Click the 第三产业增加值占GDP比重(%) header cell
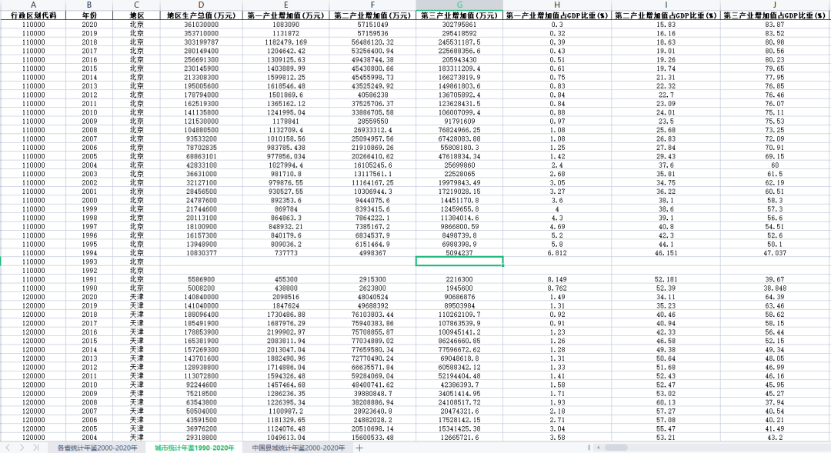The width and height of the screenshot is (831, 453). click(775, 15)
